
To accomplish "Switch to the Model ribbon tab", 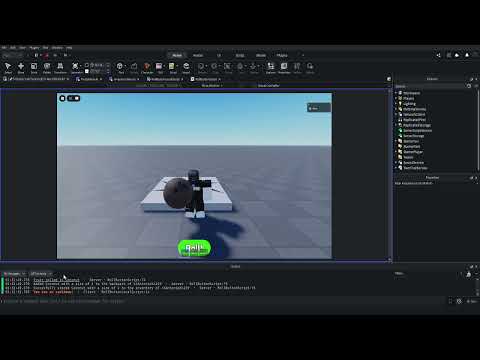I will [x=261, y=55].
